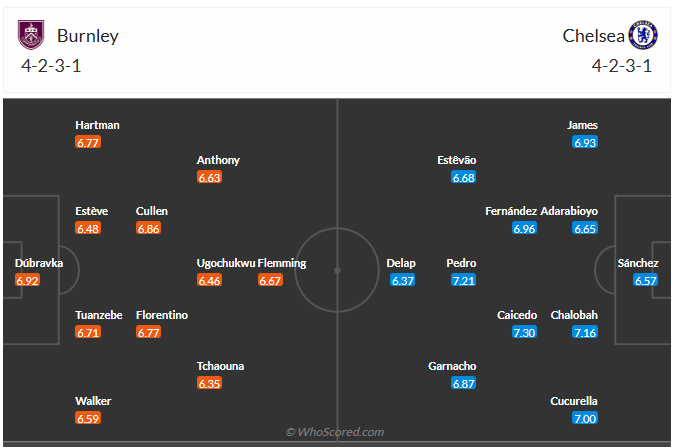Select Dúbravka's 6.92 rating badge
Viewport: 678px width, 447px height.
(x=27, y=281)
